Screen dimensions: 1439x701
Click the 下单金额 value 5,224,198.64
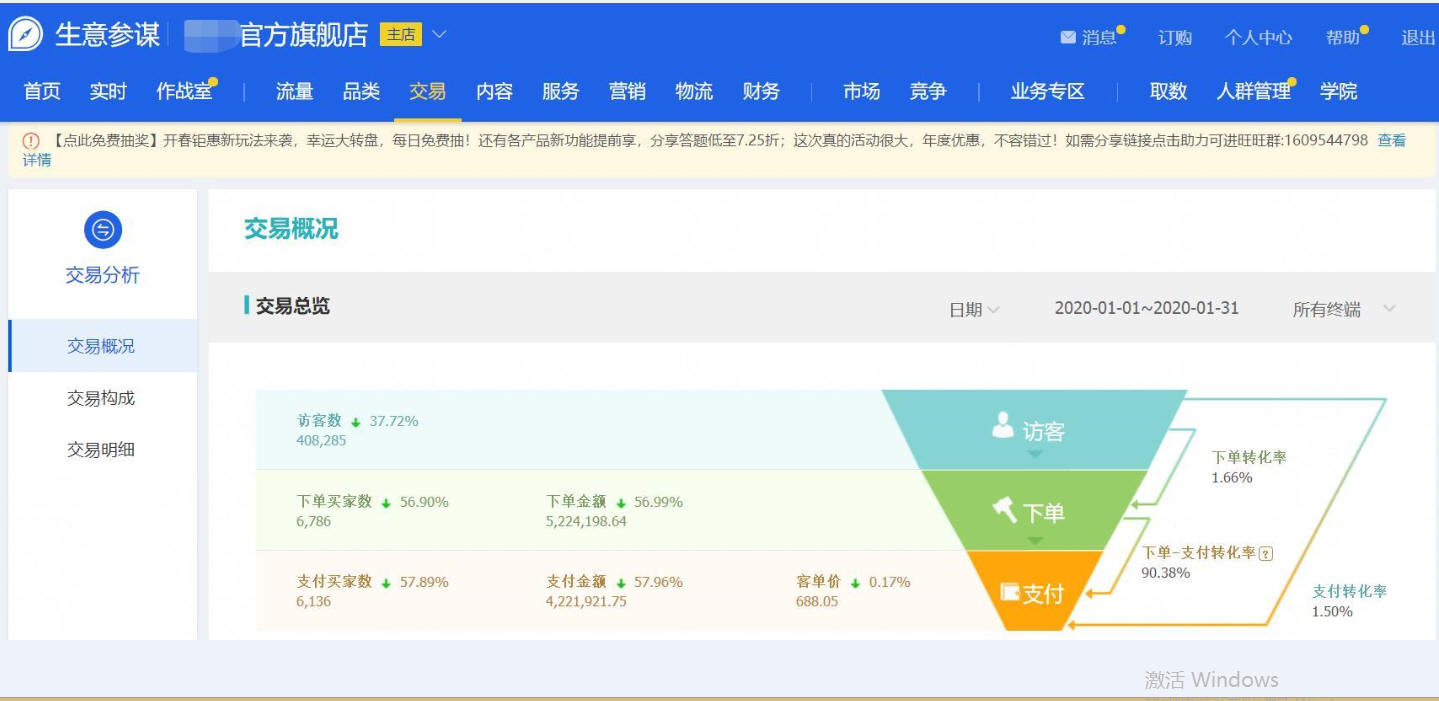coord(586,521)
